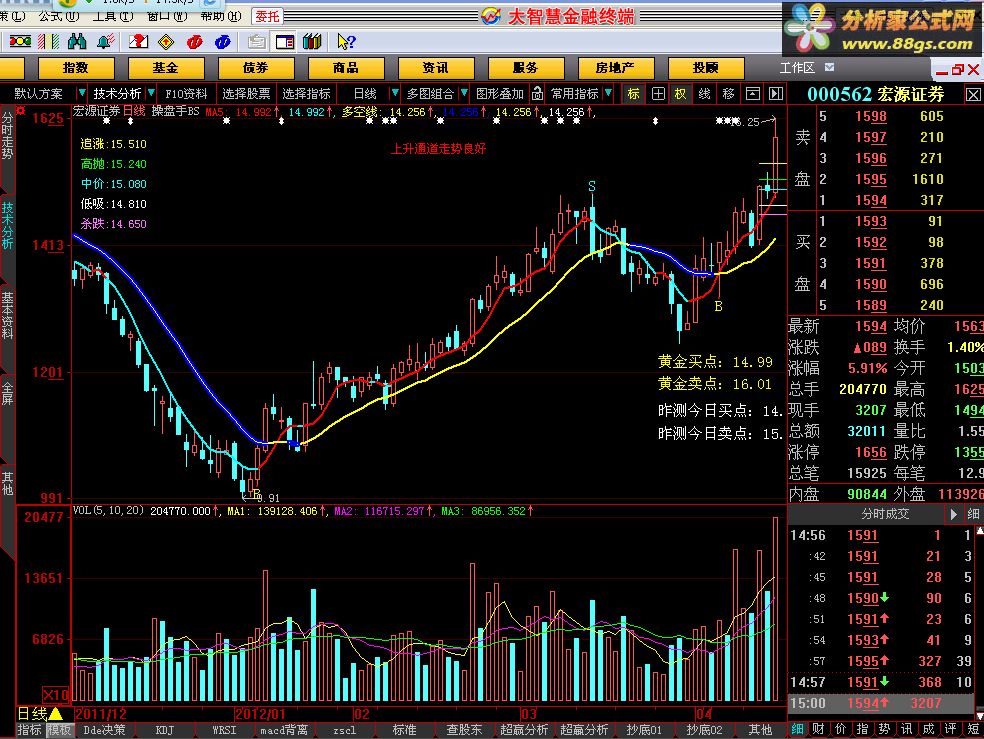Switch to 全屏 side tab

tap(7, 392)
